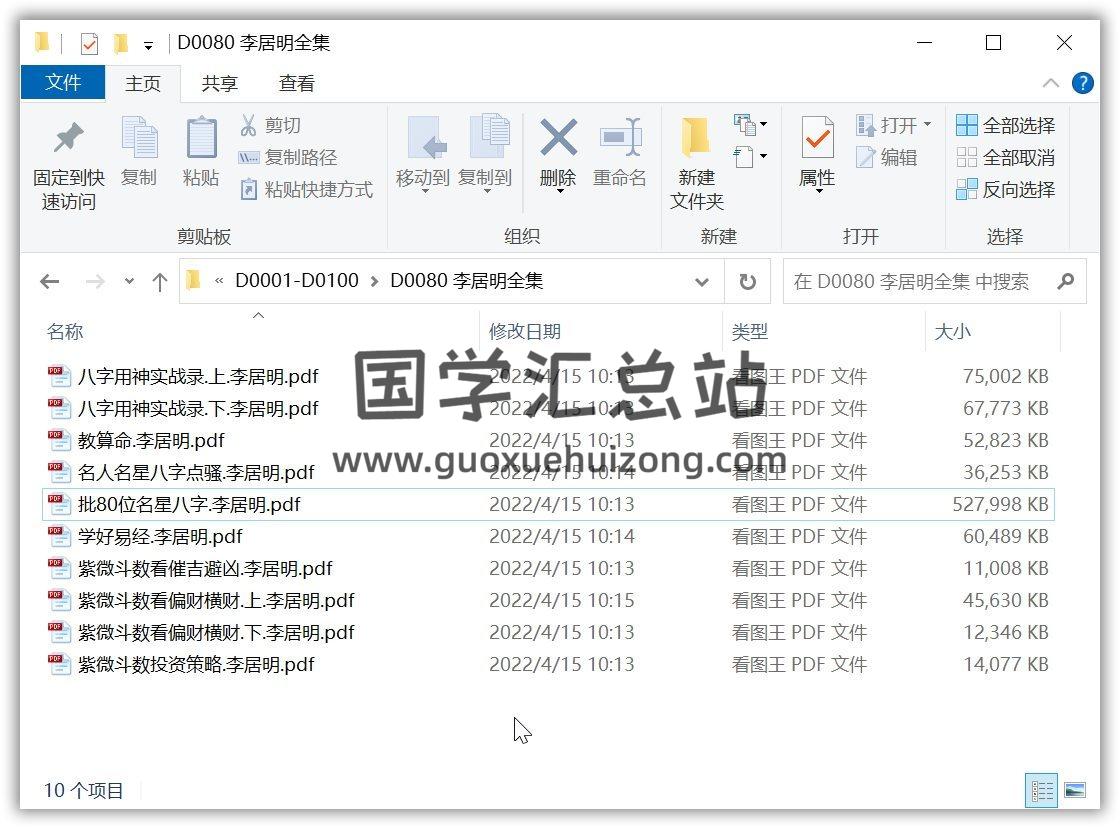Viewport: 1120px width, 829px height.
Task: Select file 紫微斗数看催吉避凶.李居明.pdf
Action: point(205,569)
